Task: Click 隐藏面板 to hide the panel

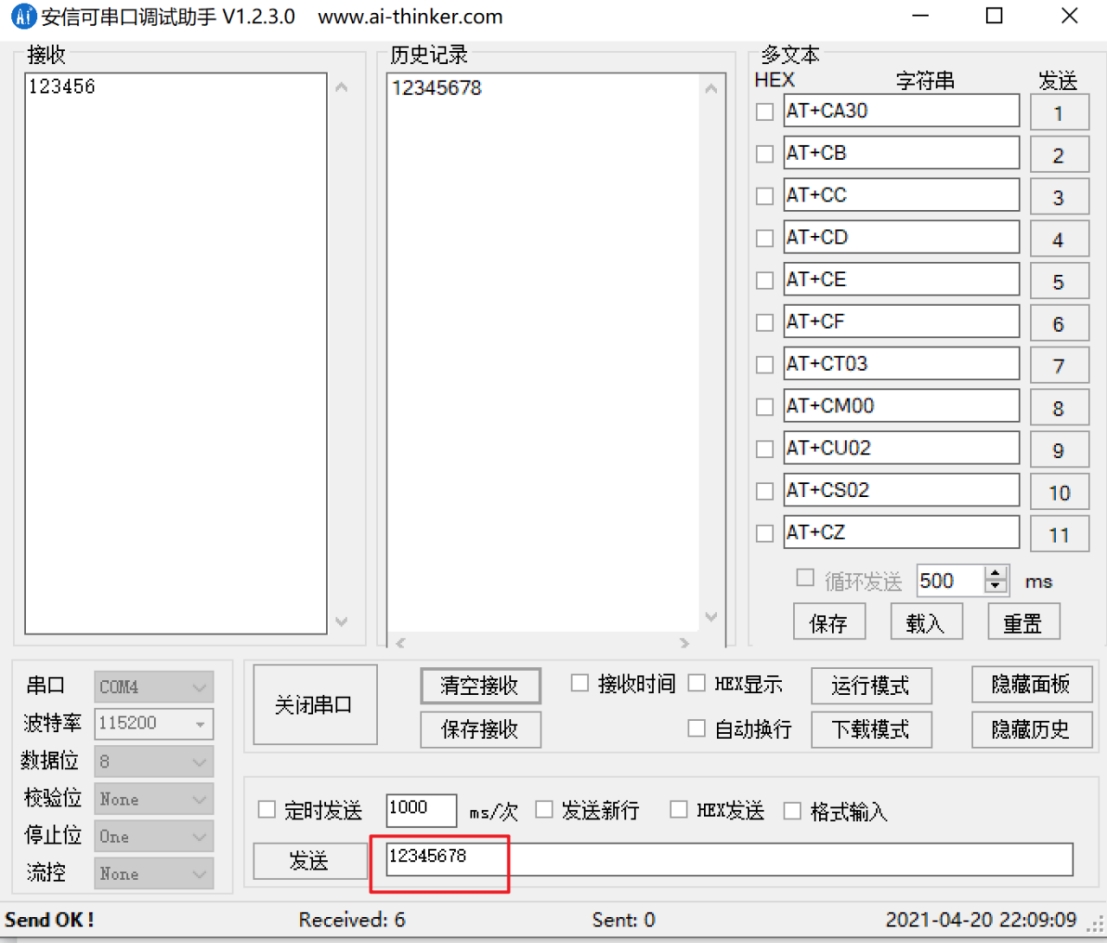Action: [x=1031, y=684]
